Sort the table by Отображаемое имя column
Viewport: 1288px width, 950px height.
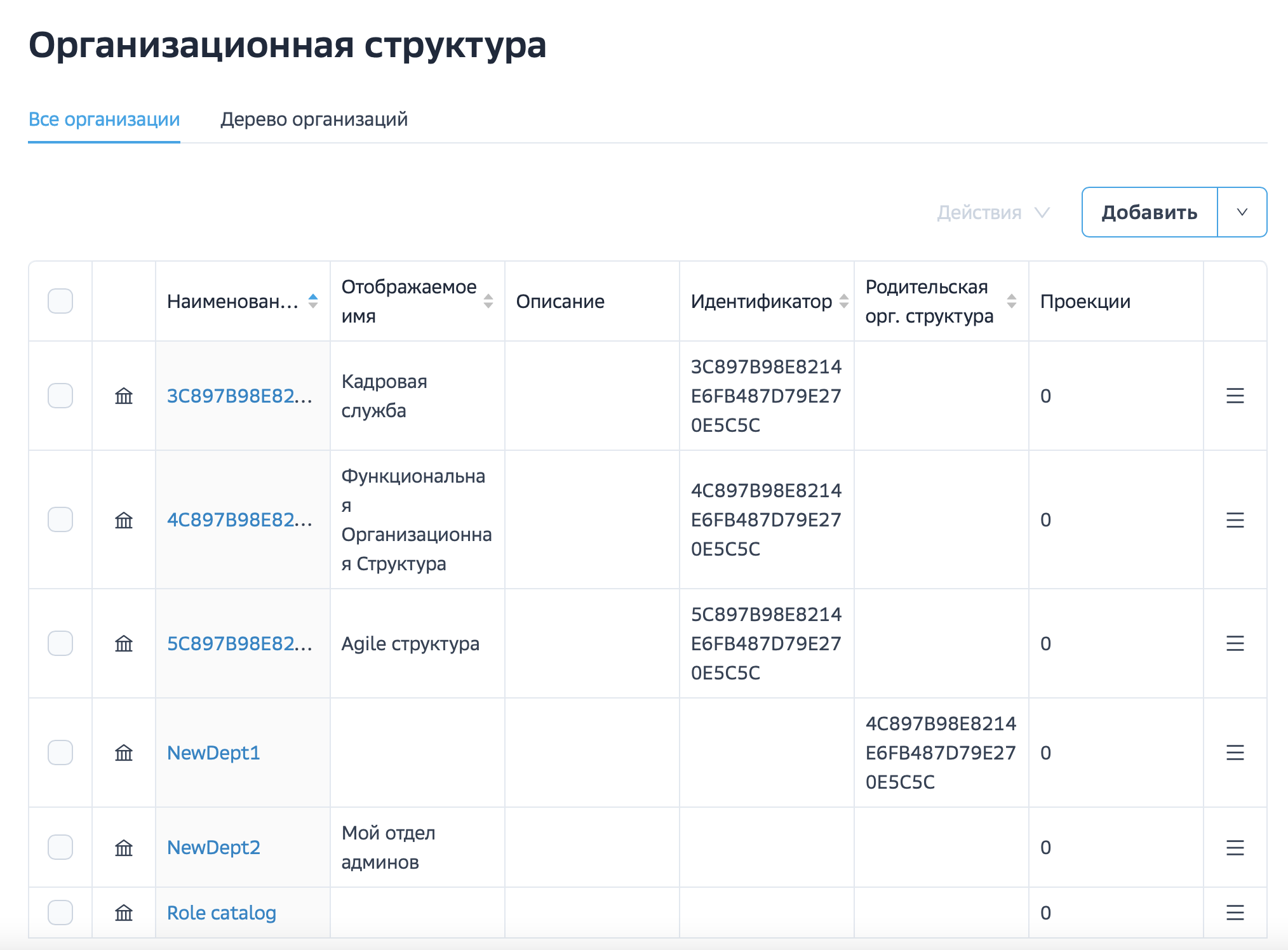pyautogui.click(x=488, y=301)
